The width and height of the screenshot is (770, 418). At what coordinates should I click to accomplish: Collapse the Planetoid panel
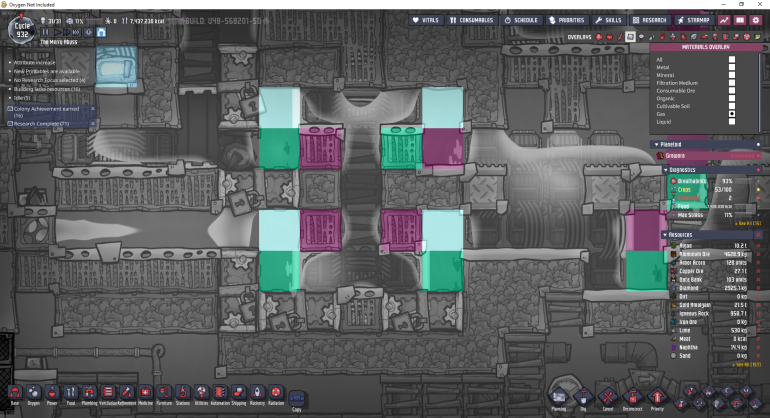657,144
